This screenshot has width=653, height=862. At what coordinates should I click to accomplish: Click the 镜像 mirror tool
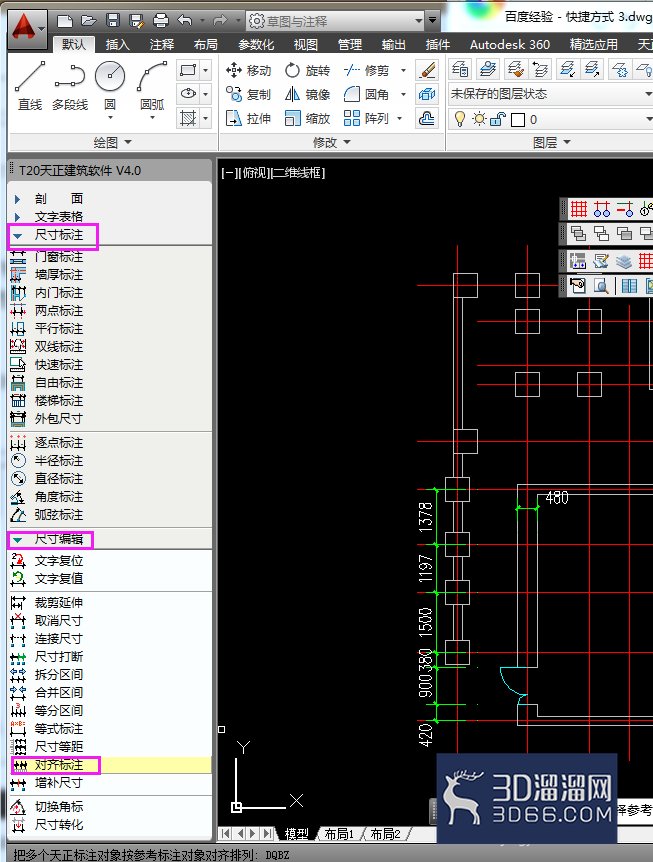(x=308, y=95)
